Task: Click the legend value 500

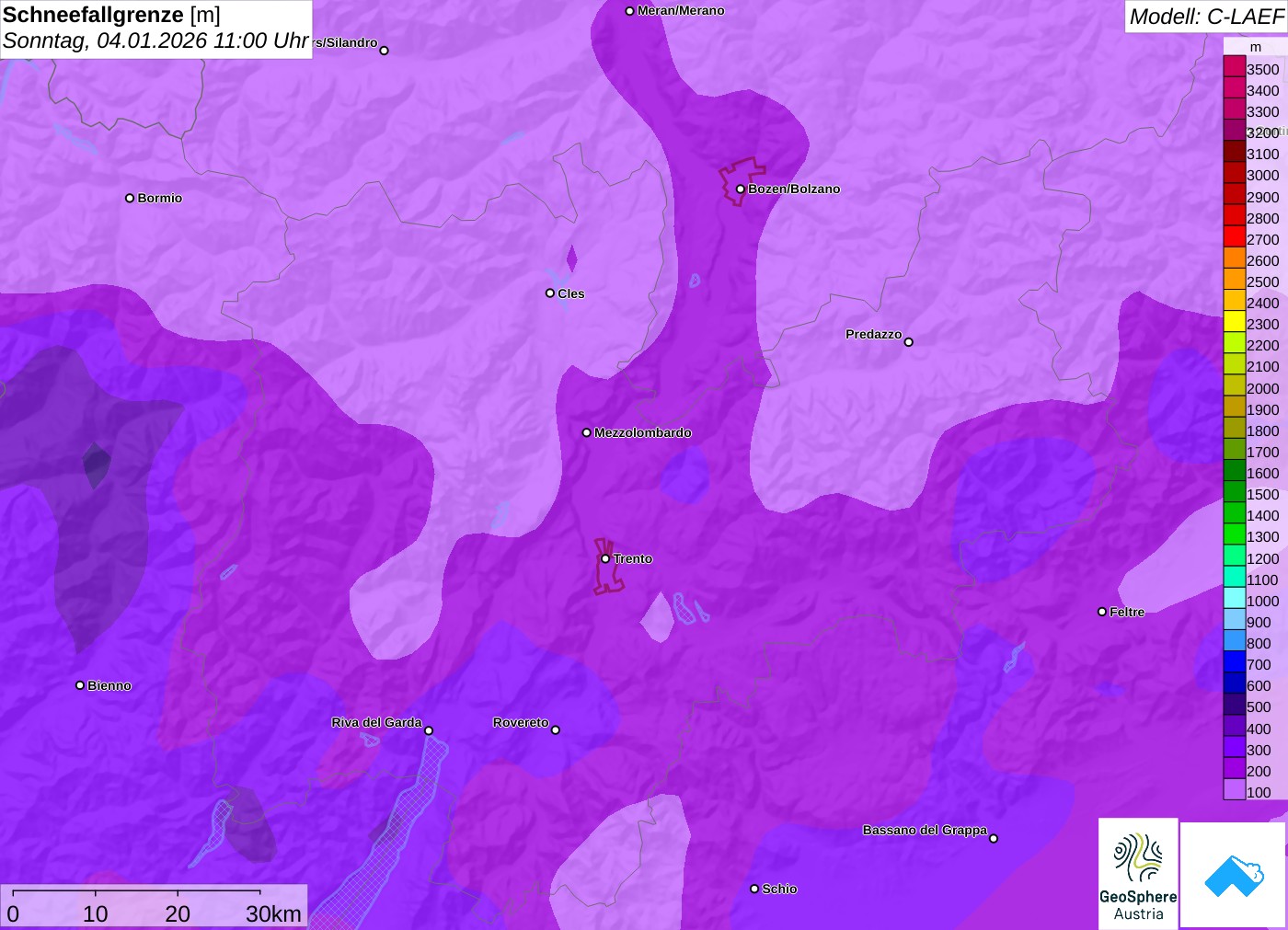Action: coord(1259,707)
